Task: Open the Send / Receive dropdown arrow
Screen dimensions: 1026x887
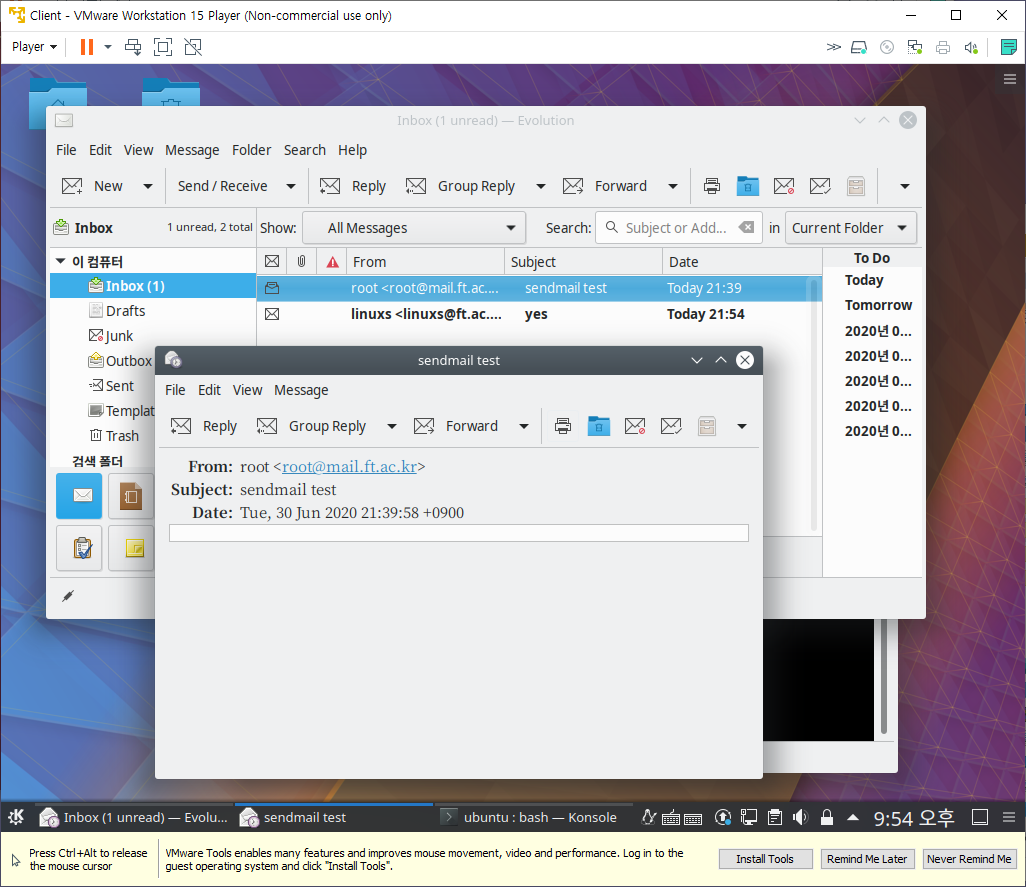Action: [x=291, y=186]
